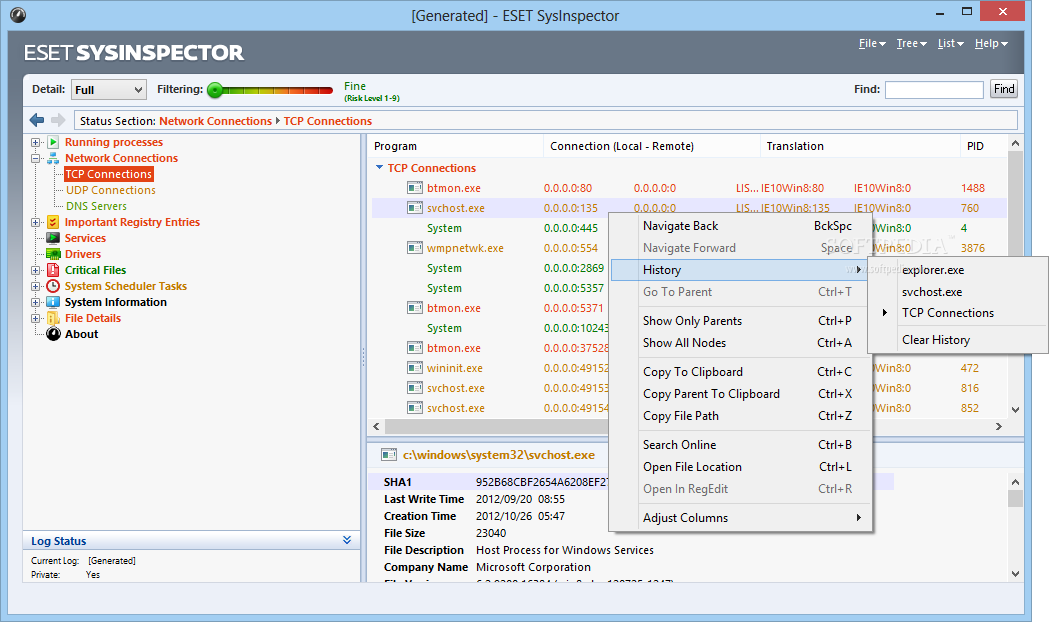Screen dimensions: 1049x622
Task: Choose Search Online
Action: [740, 445]
